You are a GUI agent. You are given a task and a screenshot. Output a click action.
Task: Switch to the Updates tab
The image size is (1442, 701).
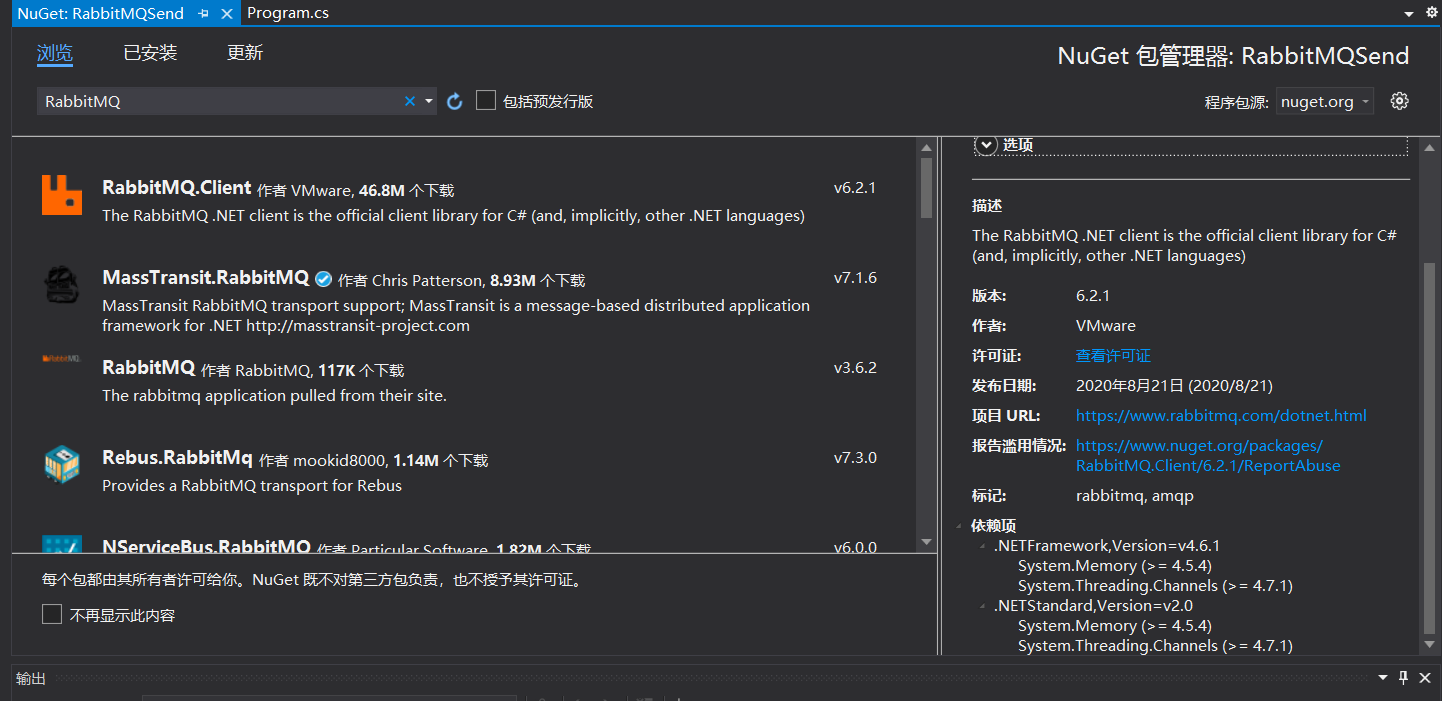coord(245,54)
